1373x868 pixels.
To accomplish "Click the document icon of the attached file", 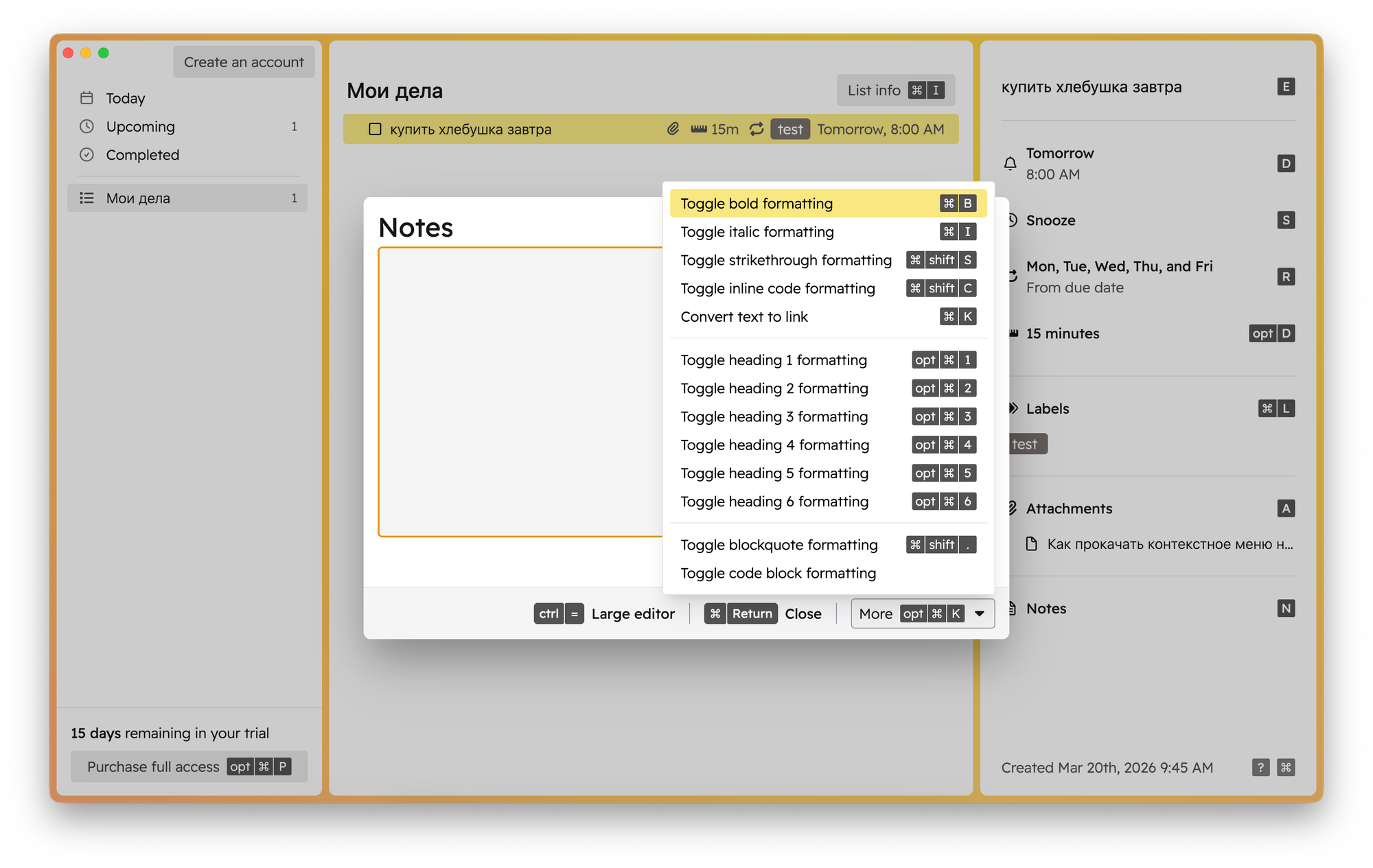I will 1031,544.
